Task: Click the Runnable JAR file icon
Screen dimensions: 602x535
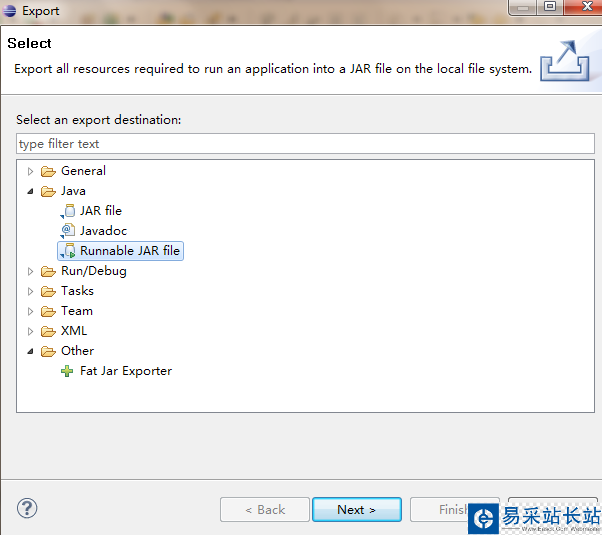Action: [x=67, y=251]
